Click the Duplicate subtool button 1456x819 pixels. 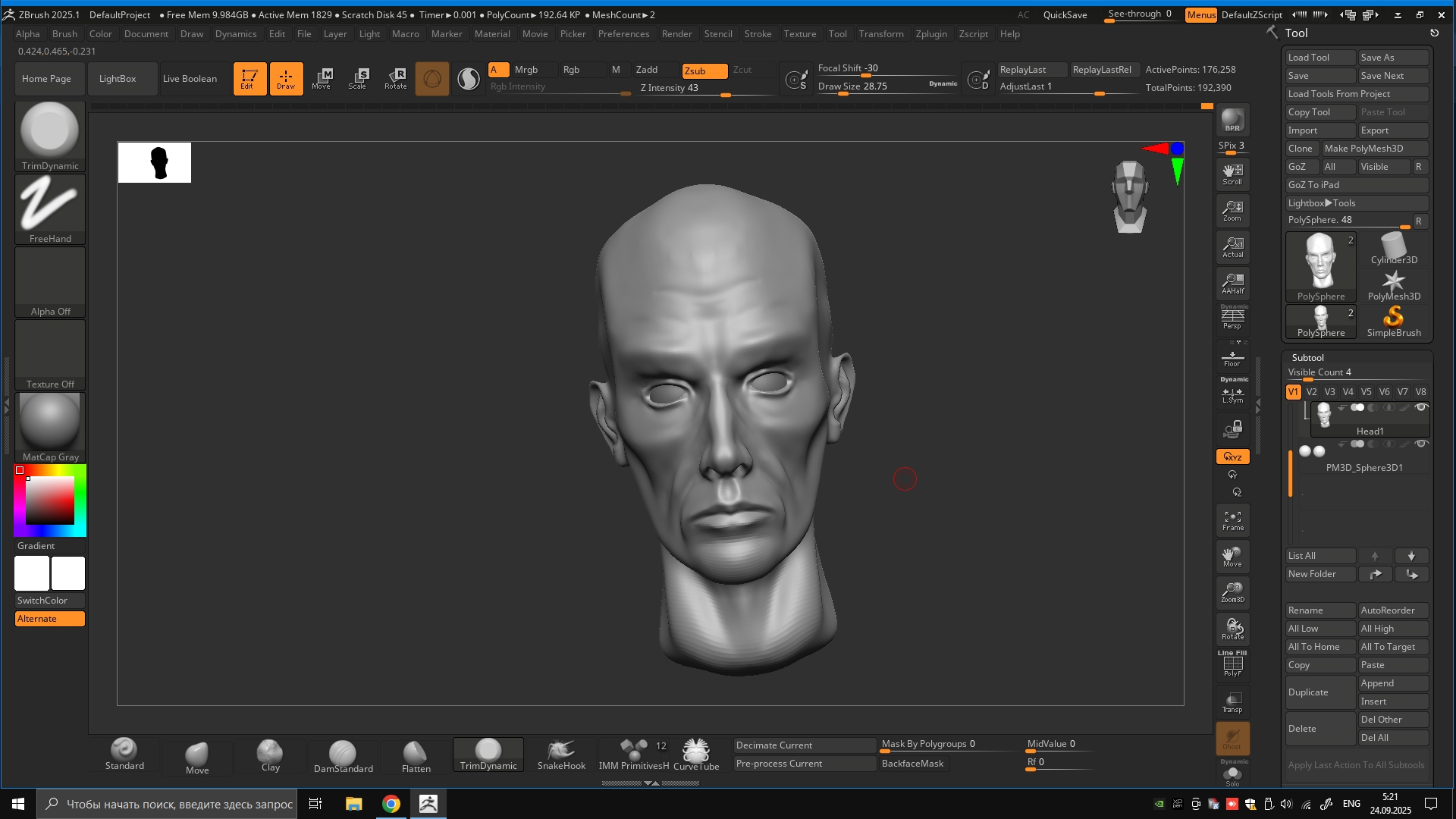1319,692
